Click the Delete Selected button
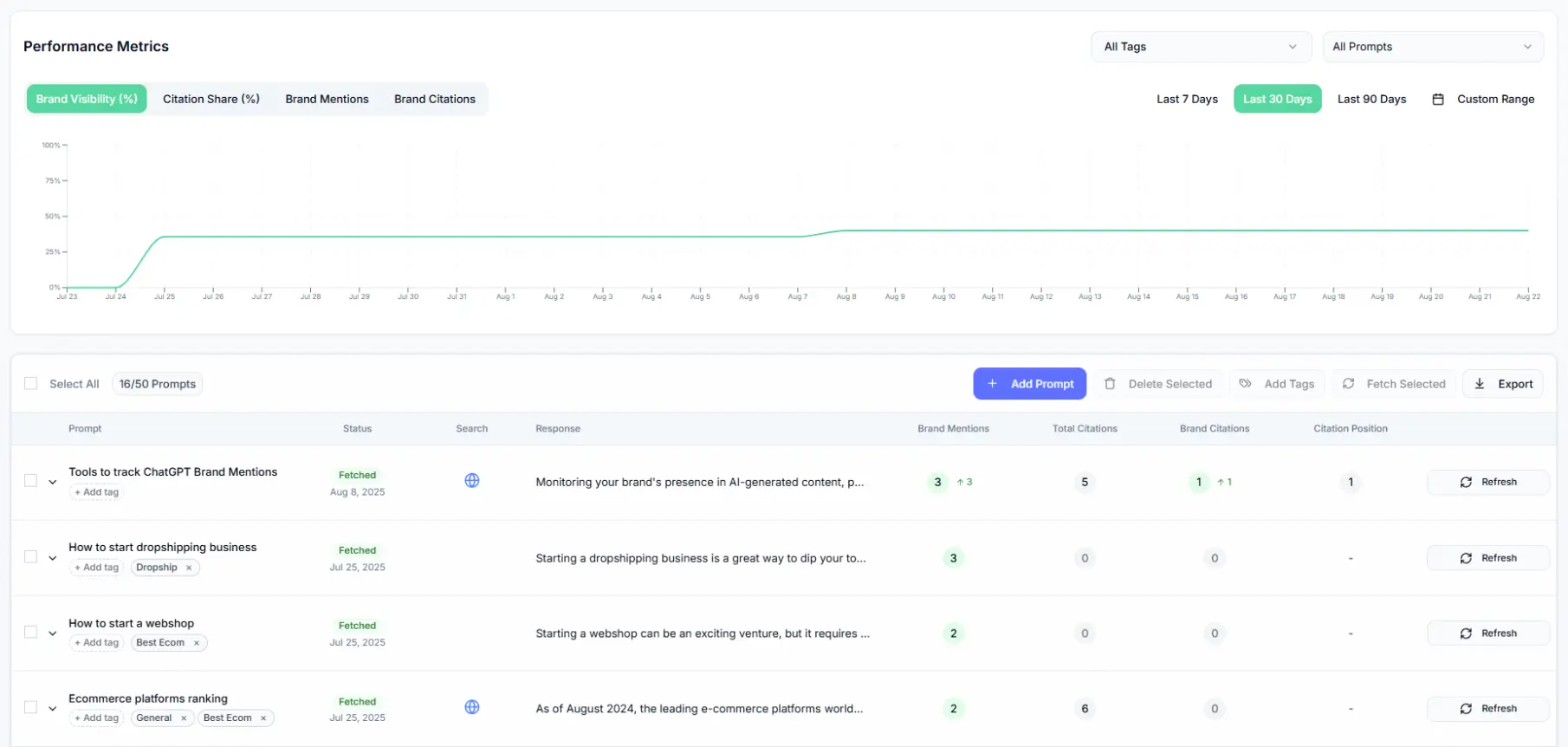Image resolution: width=1568 pixels, height=747 pixels. [x=1158, y=384]
